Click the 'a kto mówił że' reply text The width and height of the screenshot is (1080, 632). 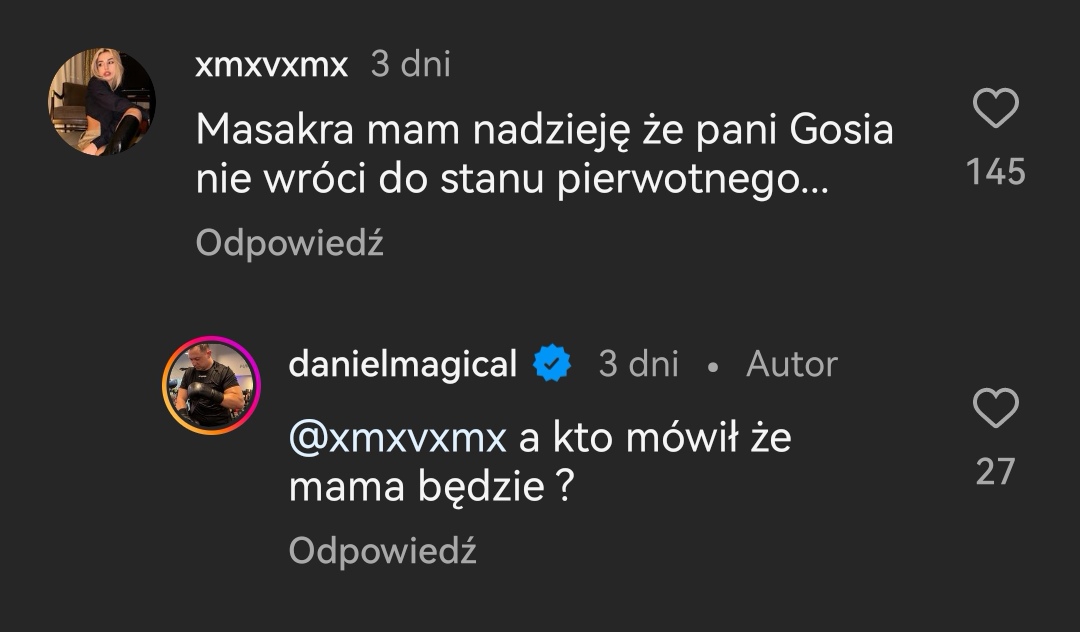tap(655, 438)
